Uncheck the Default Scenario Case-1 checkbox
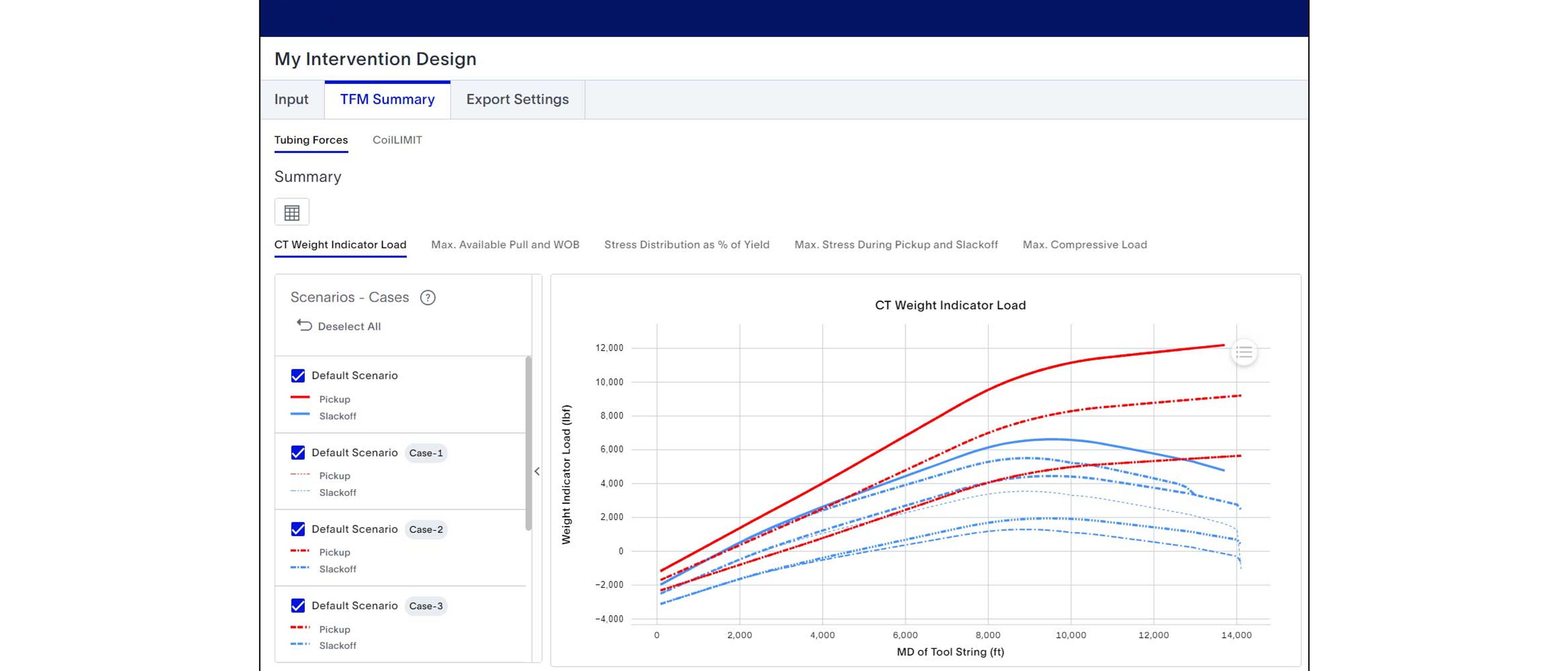Viewport: 1568px width, 671px height. tap(298, 453)
